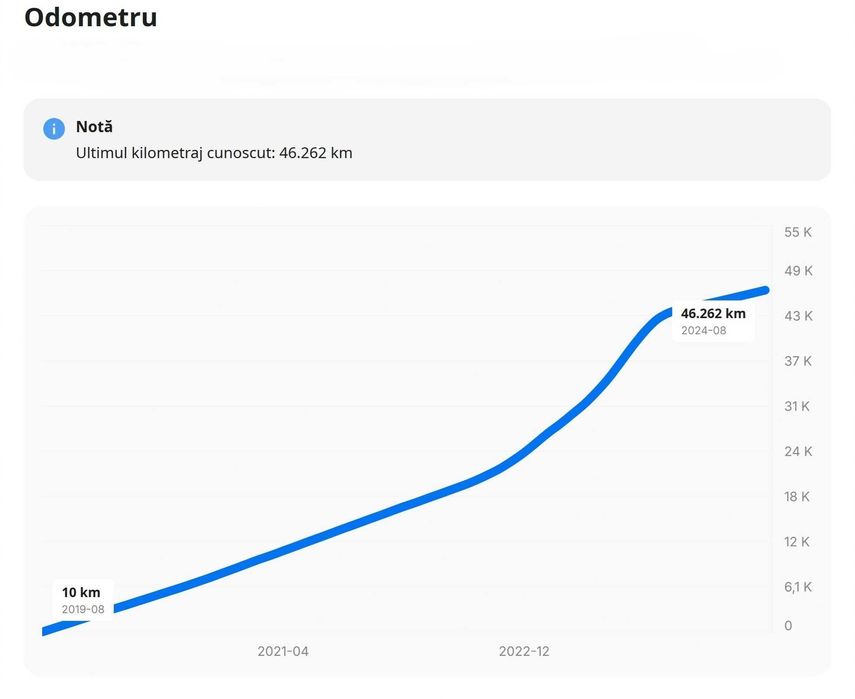
Task: Select the 46.262 km data tooltip
Action: 713,320
